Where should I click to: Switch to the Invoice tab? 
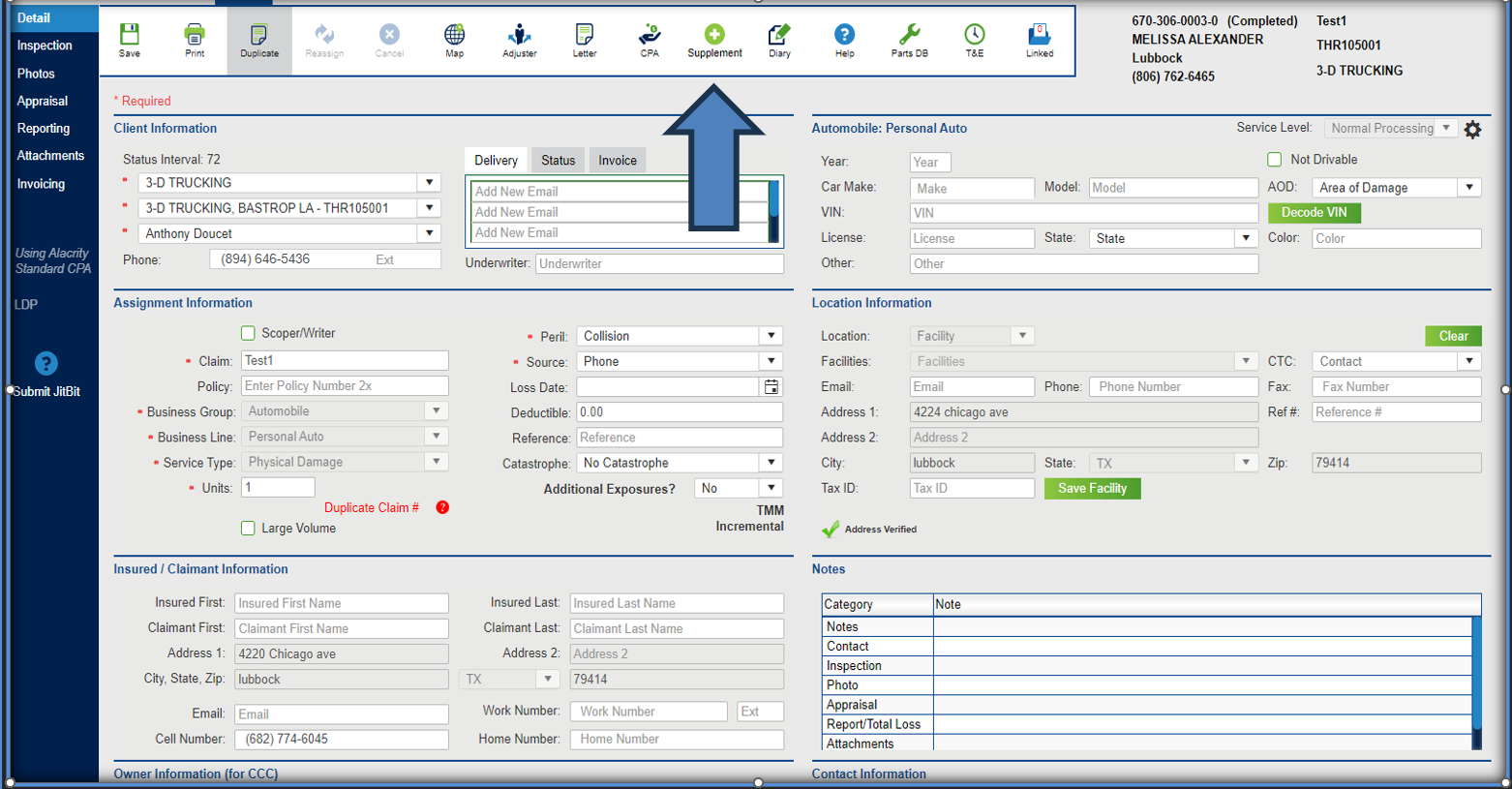pos(618,161)
